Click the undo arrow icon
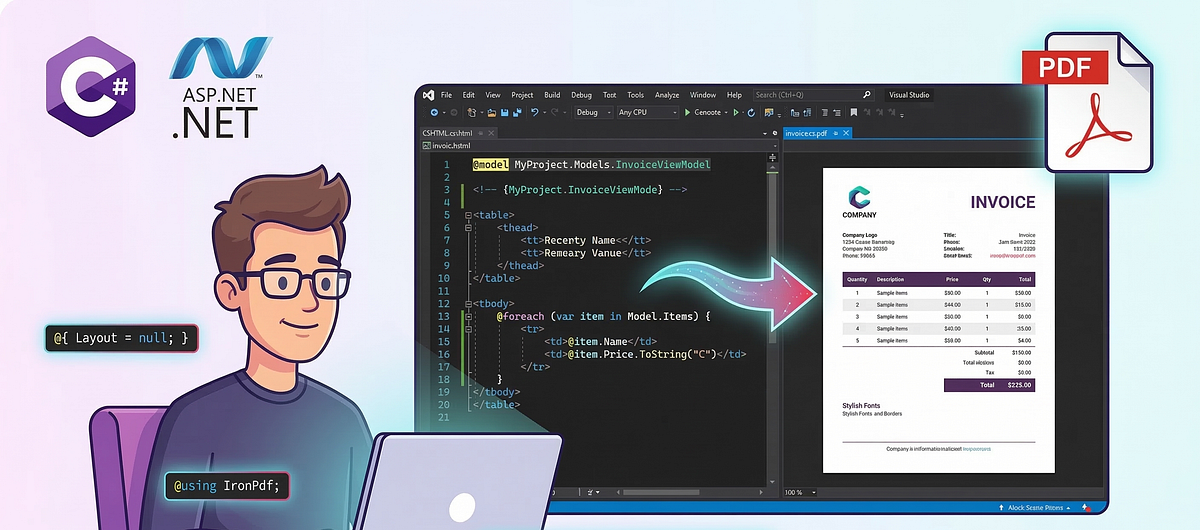The width and height of the screenshot is (1200, 530). coord(534,112)
